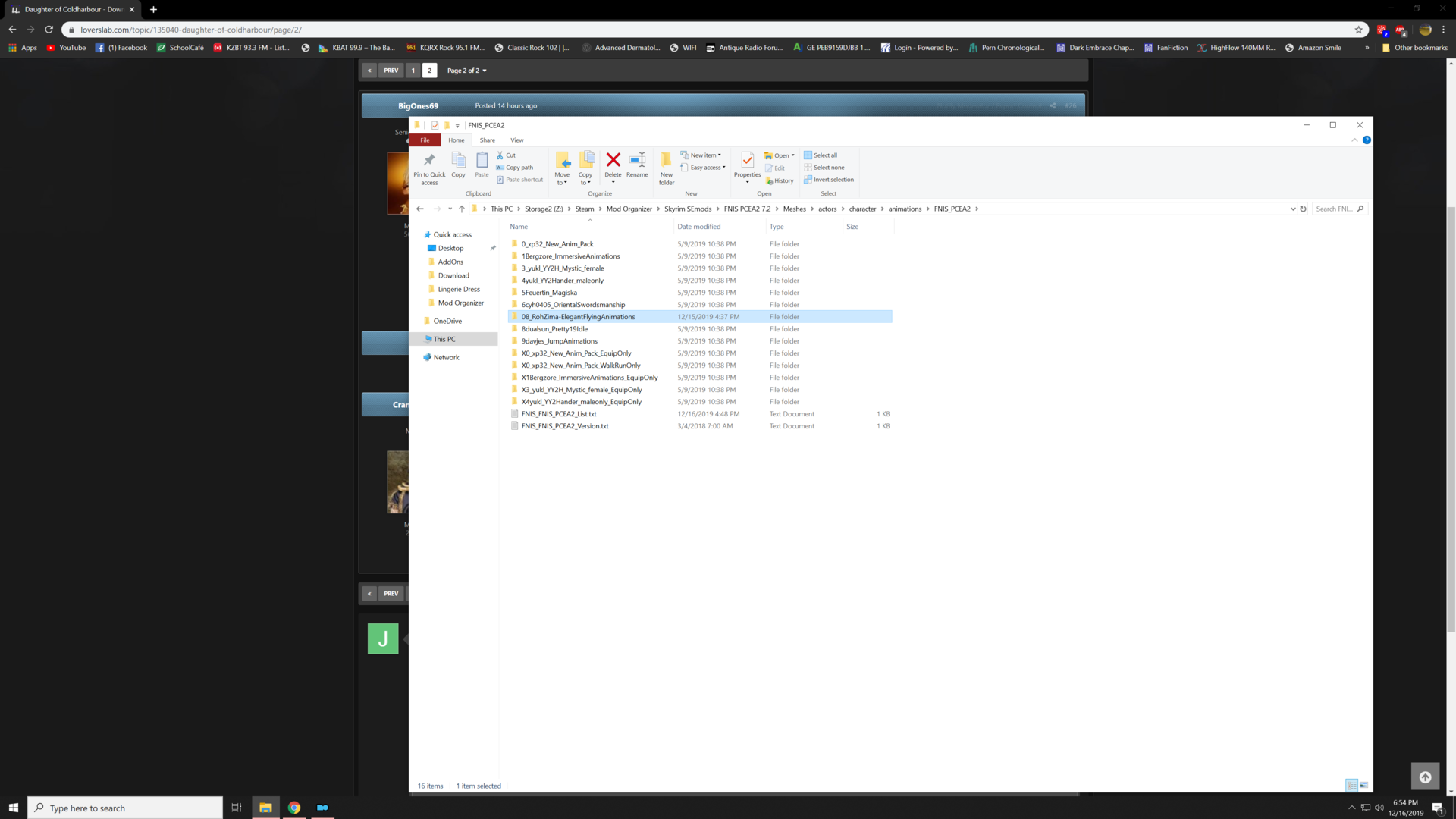Go back with Explorer's back arrow
This screenshot has height=819, width=1456.
click(x=420, y=209)
